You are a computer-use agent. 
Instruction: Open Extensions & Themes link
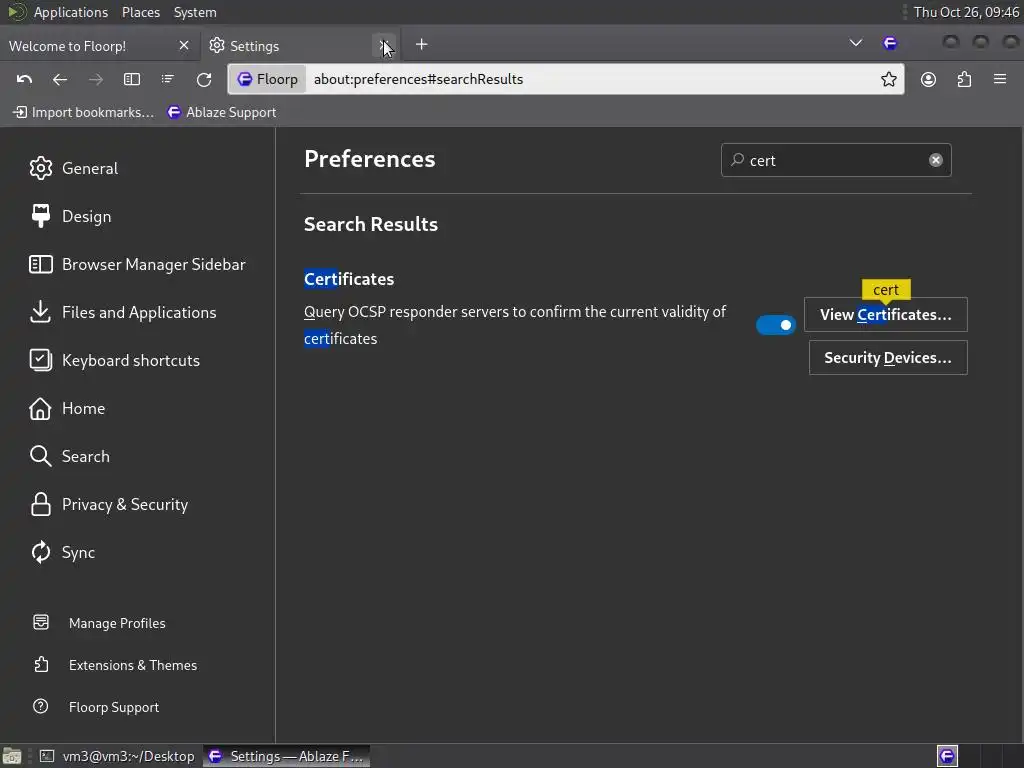pyautogui.click(x=114, y=665)
